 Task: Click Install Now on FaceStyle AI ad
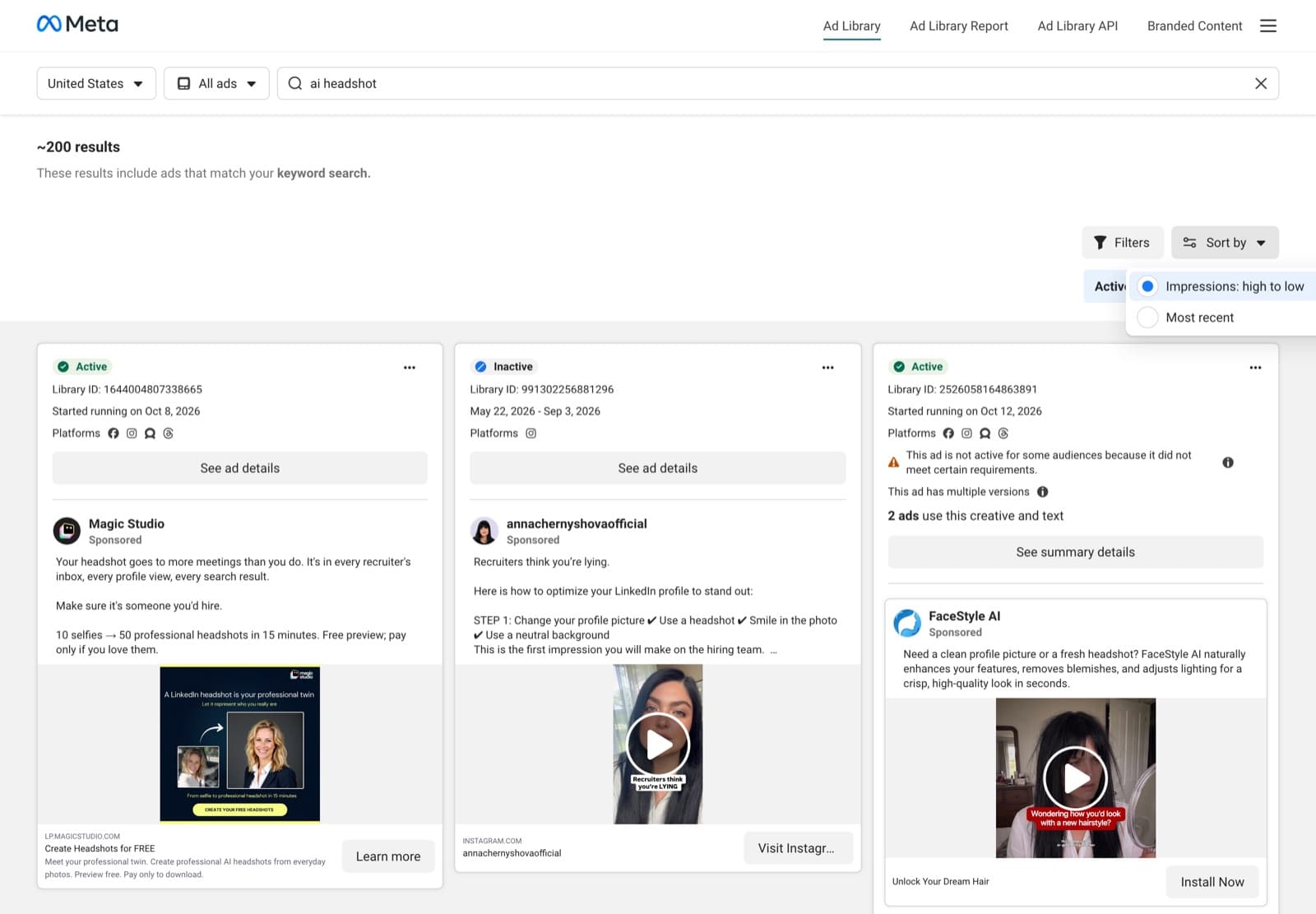1212,882
